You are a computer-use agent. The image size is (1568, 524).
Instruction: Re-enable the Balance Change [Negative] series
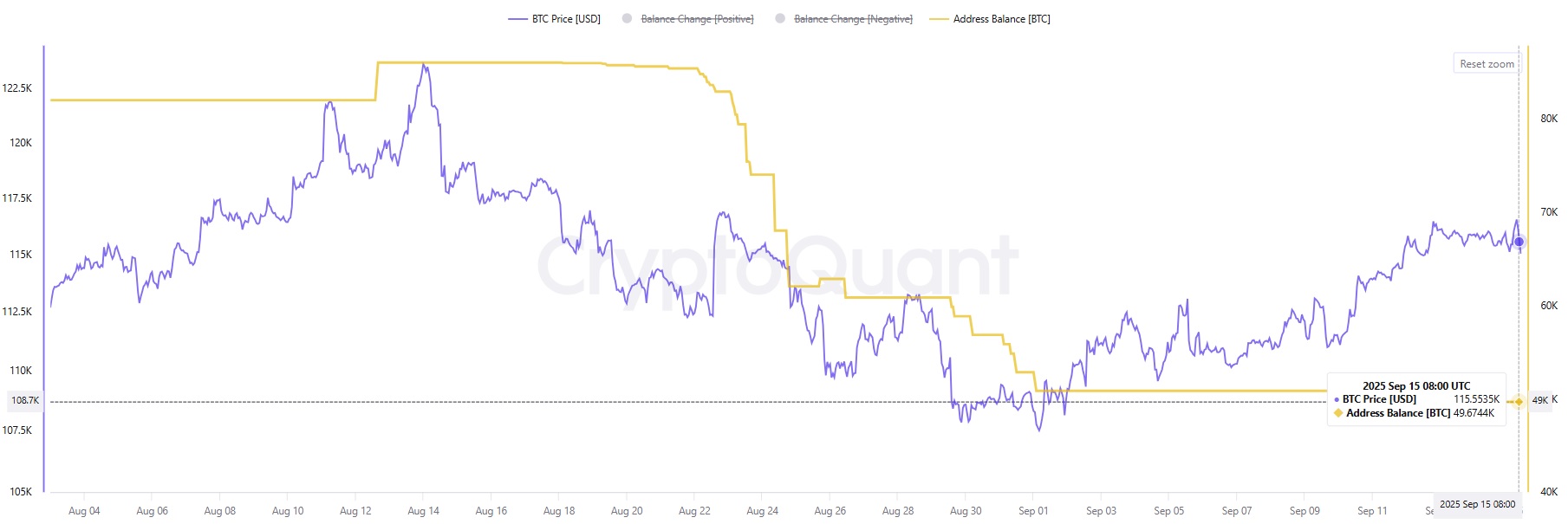[x=853, y=18]
